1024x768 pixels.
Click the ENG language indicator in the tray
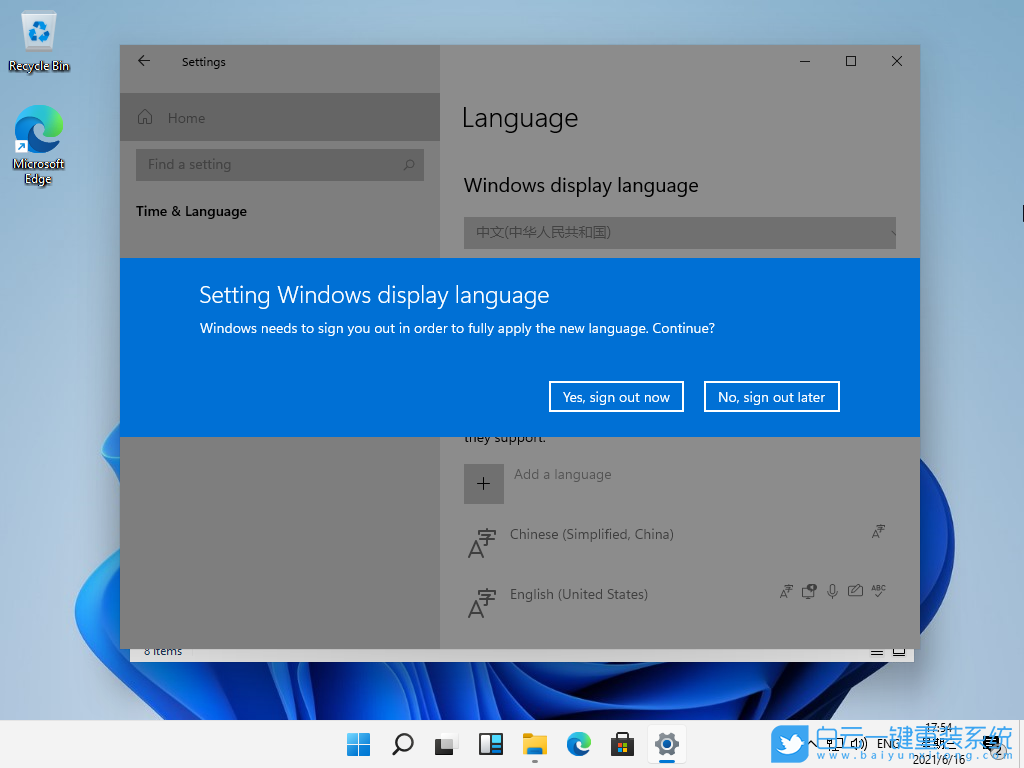(x=887, y=744)
